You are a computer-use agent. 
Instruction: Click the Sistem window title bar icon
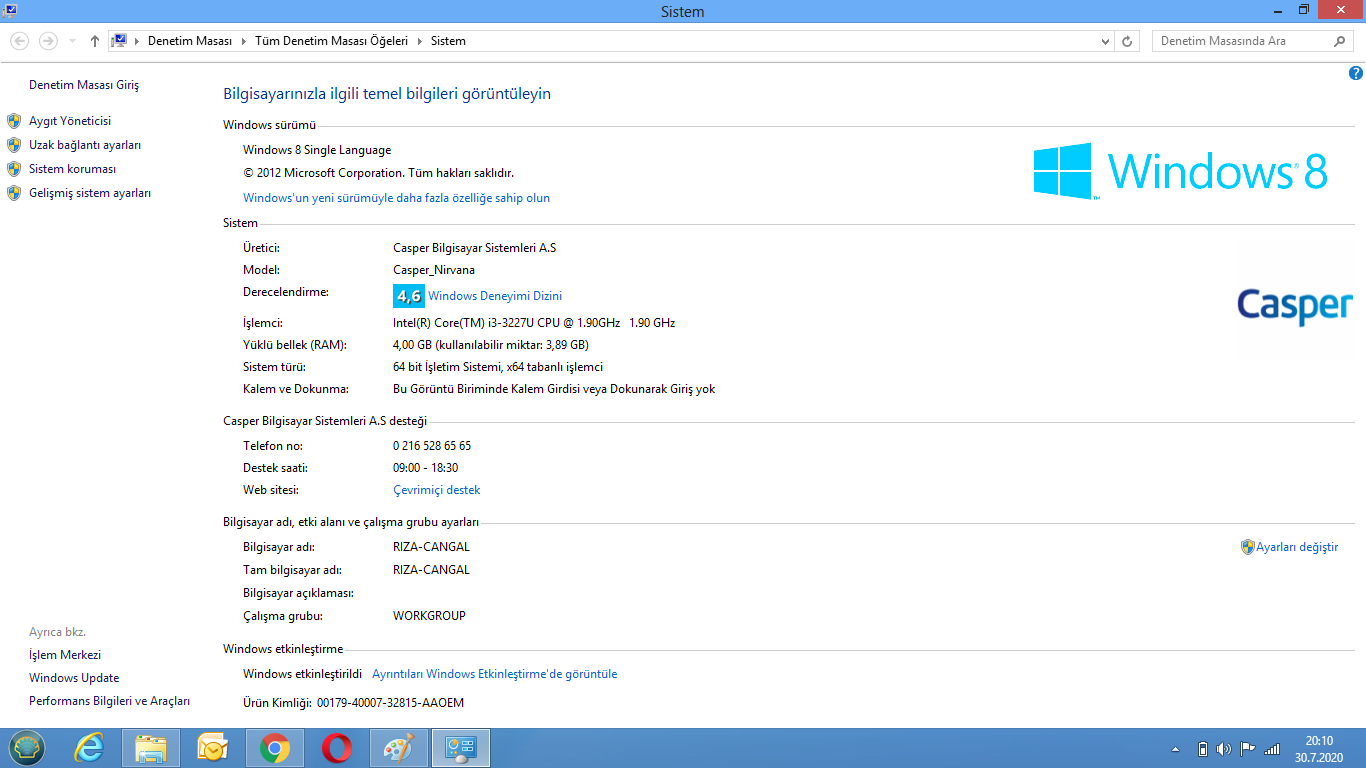click(x=9, y=10)
